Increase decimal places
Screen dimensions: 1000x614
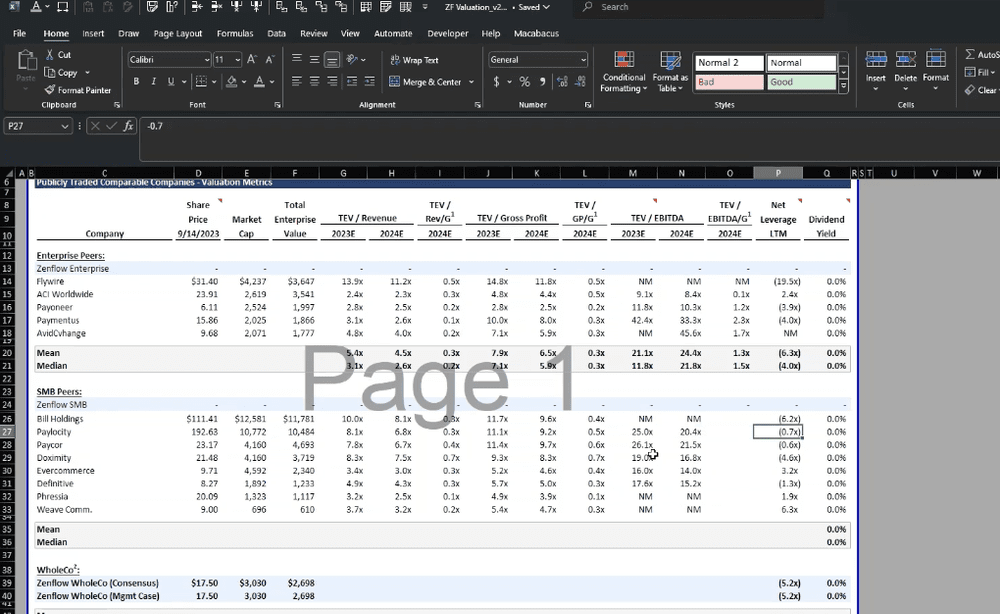(562, 82)
